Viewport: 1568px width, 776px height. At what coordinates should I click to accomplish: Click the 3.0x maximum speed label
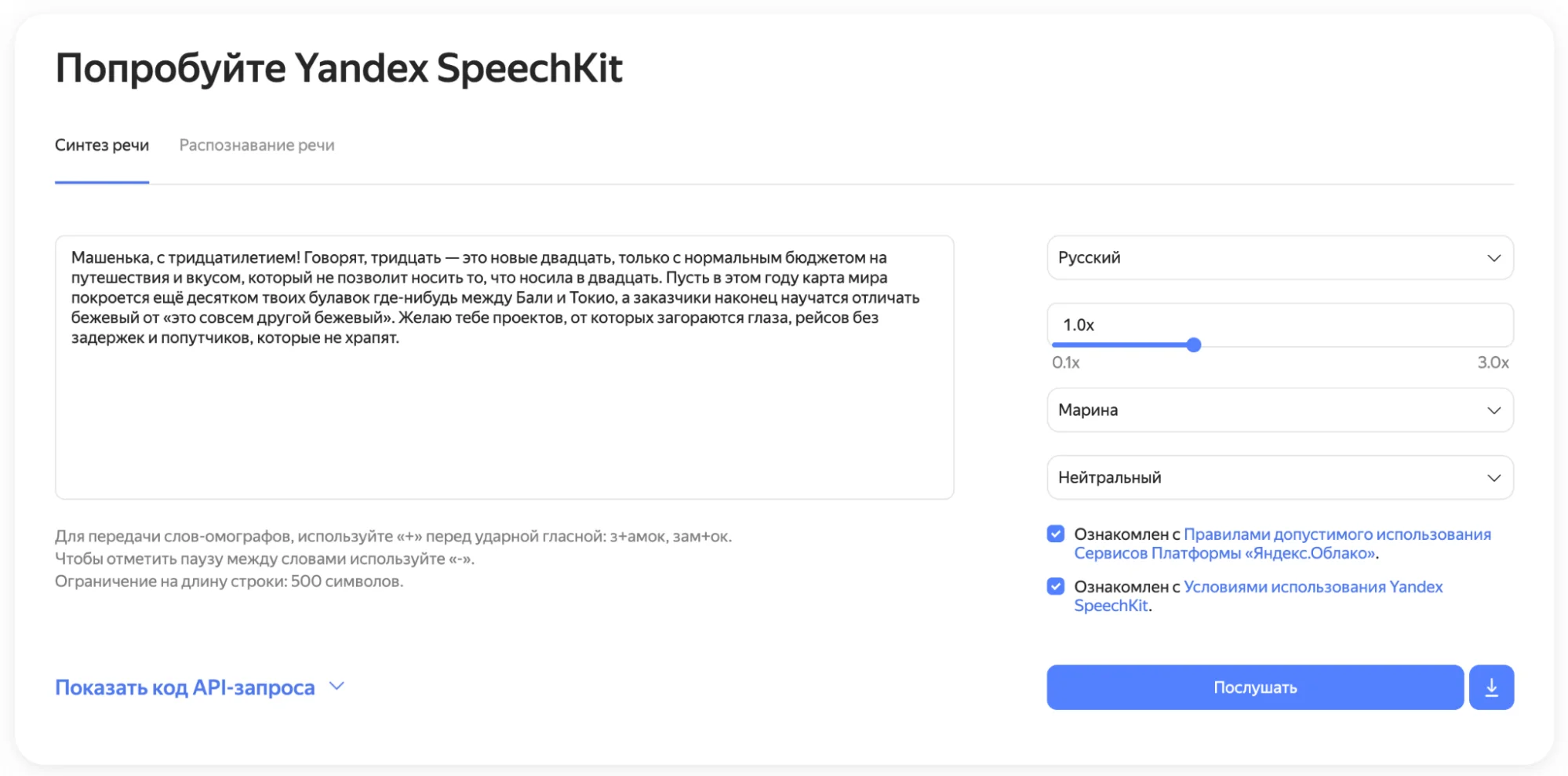1492,362
